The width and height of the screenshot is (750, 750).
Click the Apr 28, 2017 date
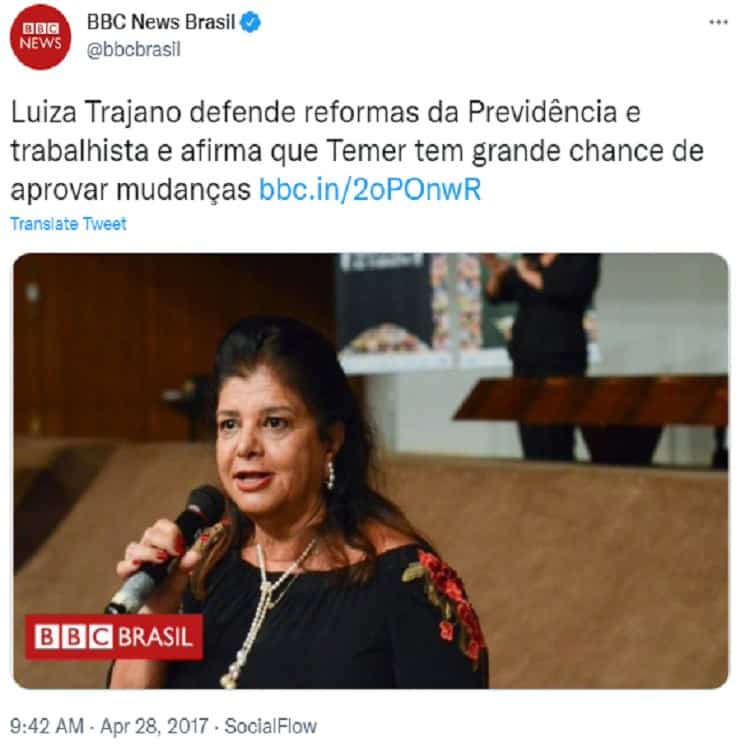coord(154,726)
